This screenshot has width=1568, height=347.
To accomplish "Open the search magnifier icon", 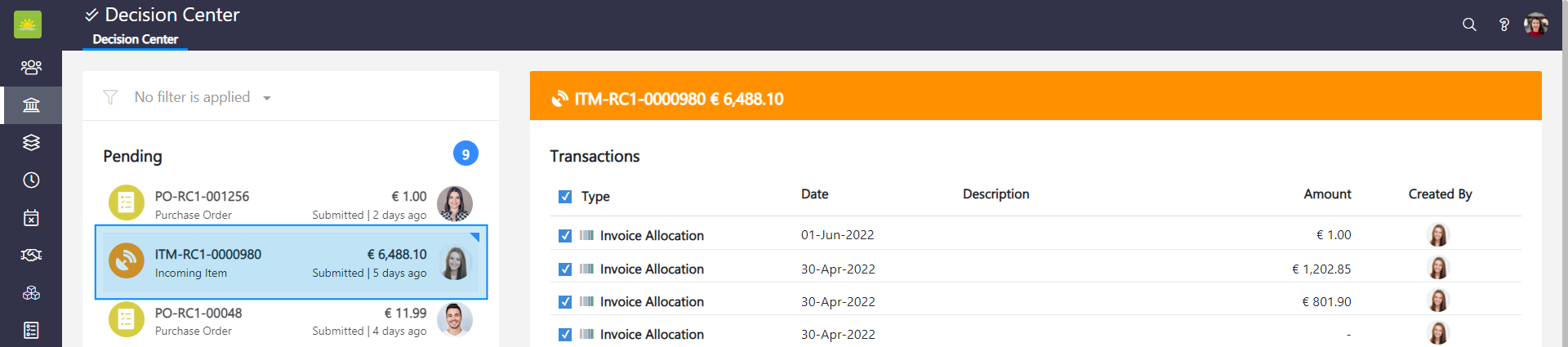I will click(1469, 24).
